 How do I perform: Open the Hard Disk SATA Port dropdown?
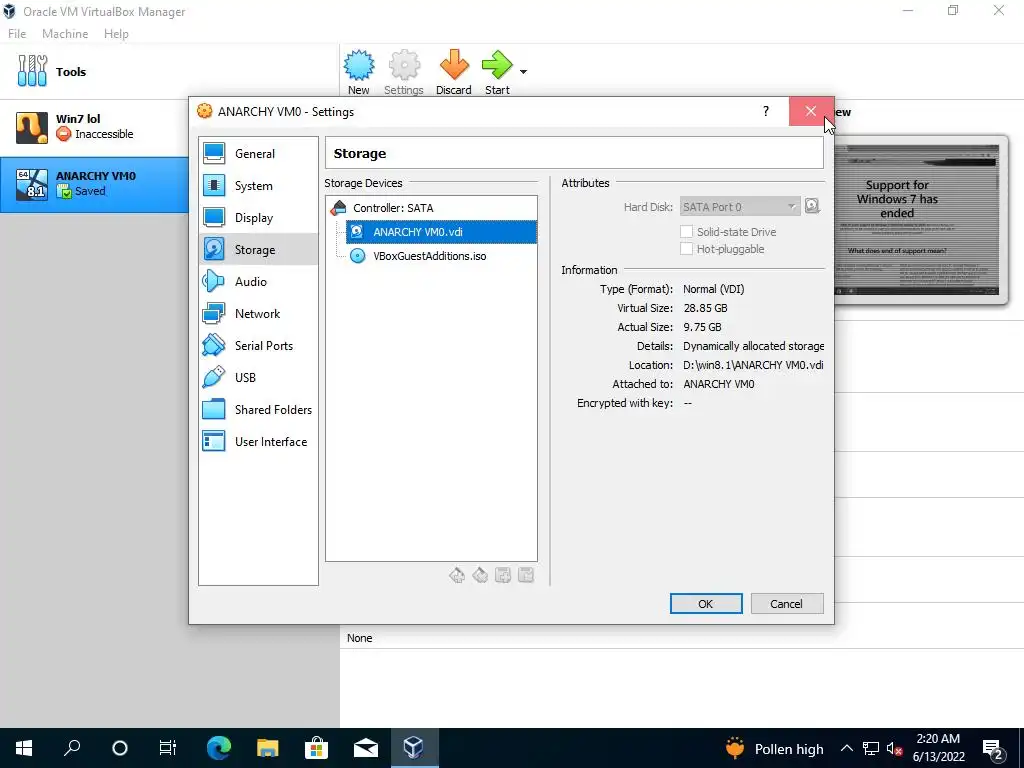pyautogui.click(x=739, y=207)
